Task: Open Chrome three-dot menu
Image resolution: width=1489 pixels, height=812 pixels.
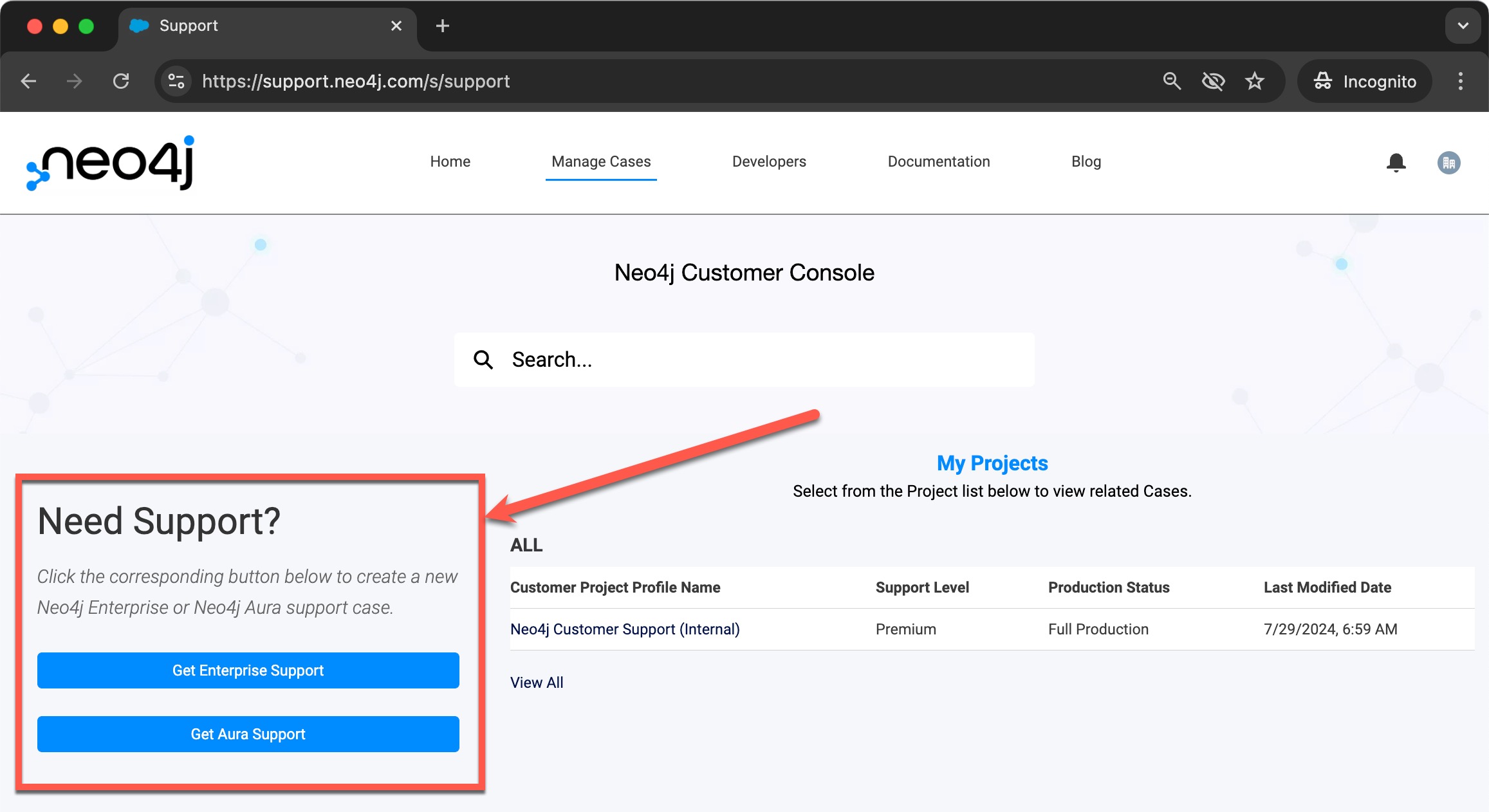Action: pos(1460,81)
